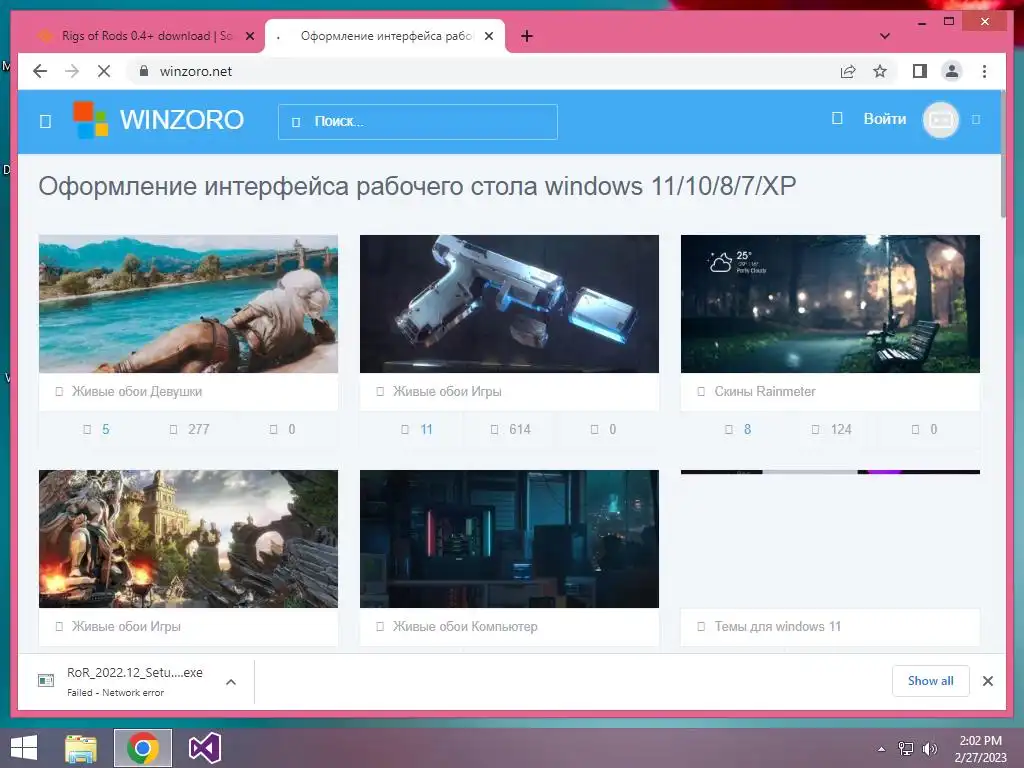Viewport: 1024px width, 768px height.
Task: Open a new browser tab
Action: pyautogui.click(x=527, y=36)
